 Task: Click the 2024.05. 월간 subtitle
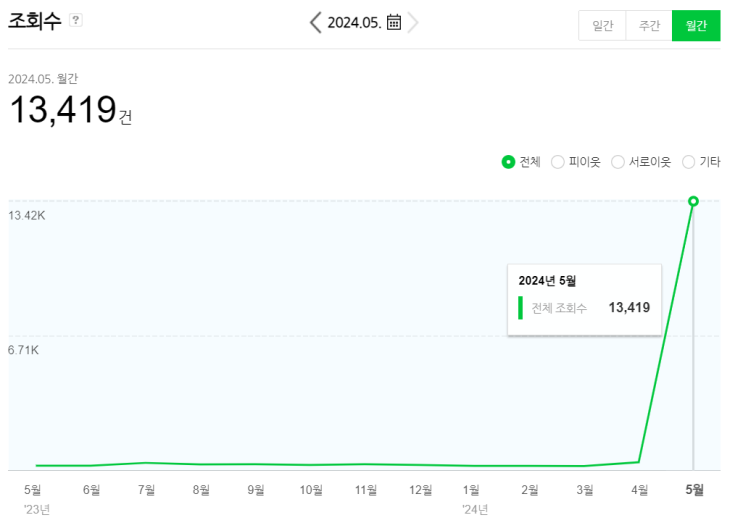pos(43,79)
